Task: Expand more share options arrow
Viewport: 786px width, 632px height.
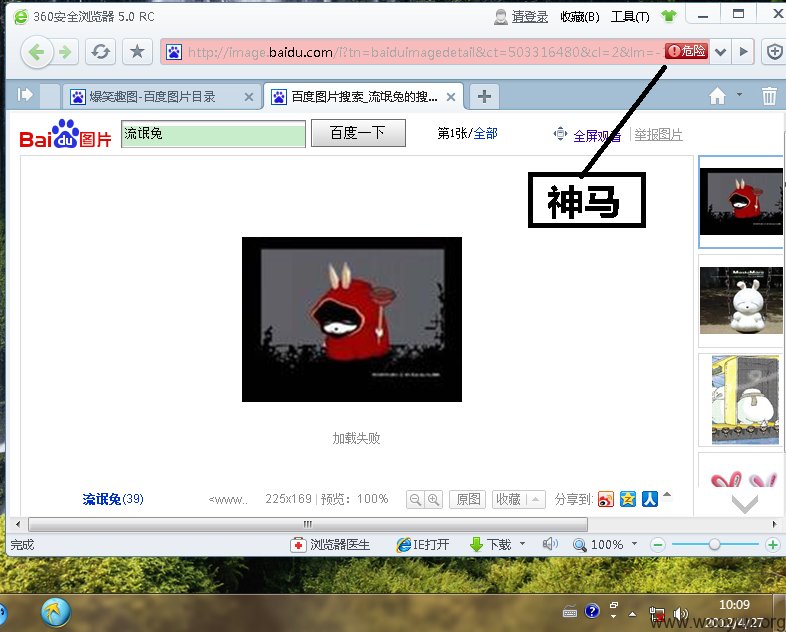Action: click(667, 495)
